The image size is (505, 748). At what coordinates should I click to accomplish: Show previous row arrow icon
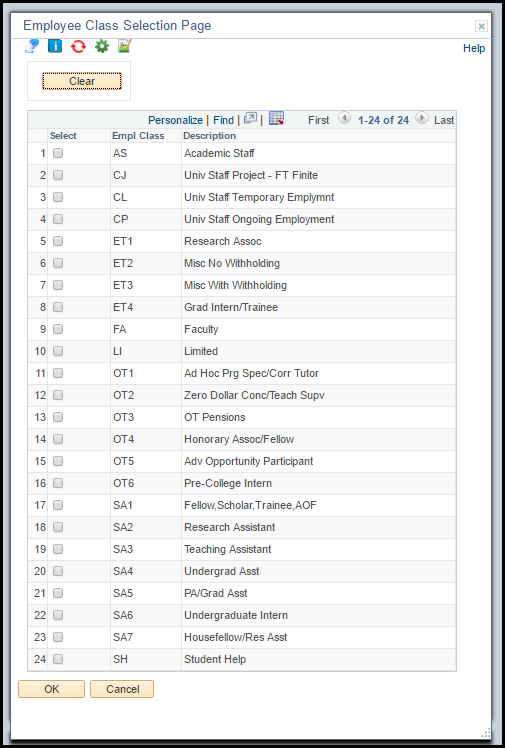(344, 118)
